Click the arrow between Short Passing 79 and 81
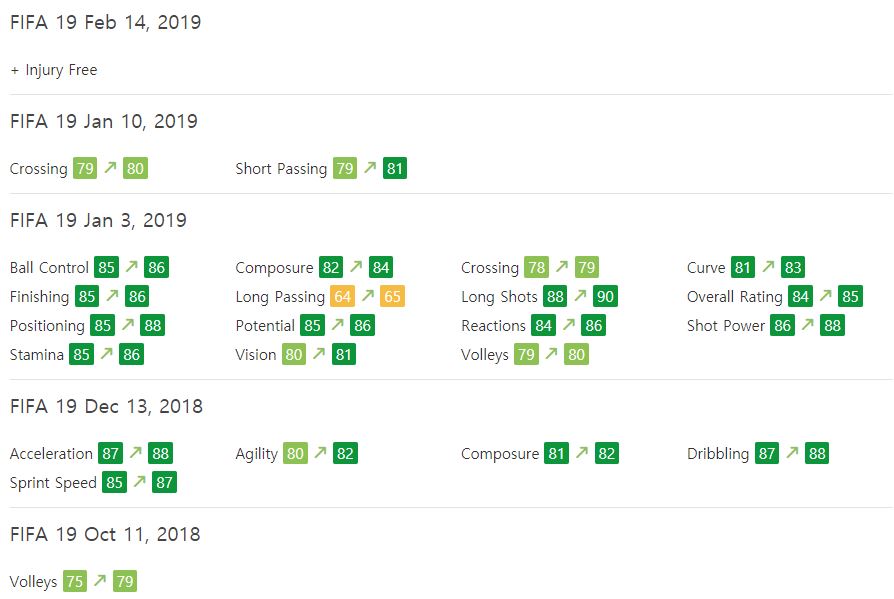The height and width of the screenshot is (599, 894). coord(370,168)
